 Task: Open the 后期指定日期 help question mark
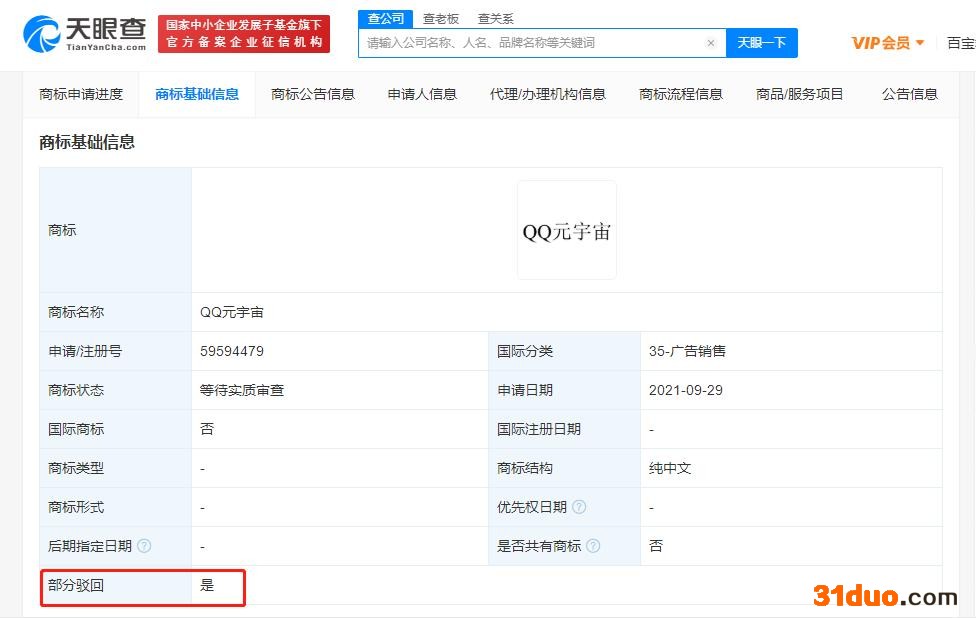(x=146, y=546)
